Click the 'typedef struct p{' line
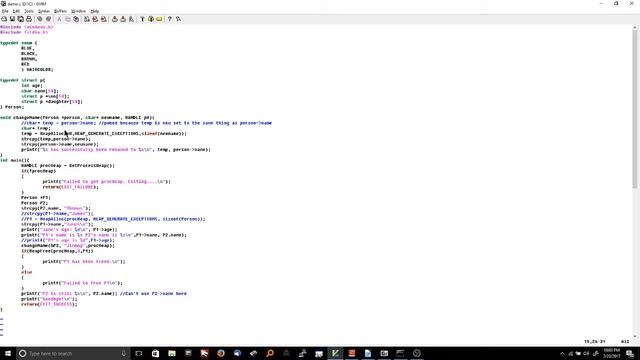Image resolution: width=640 pixels, height=360 pixels. click(23, 80)
